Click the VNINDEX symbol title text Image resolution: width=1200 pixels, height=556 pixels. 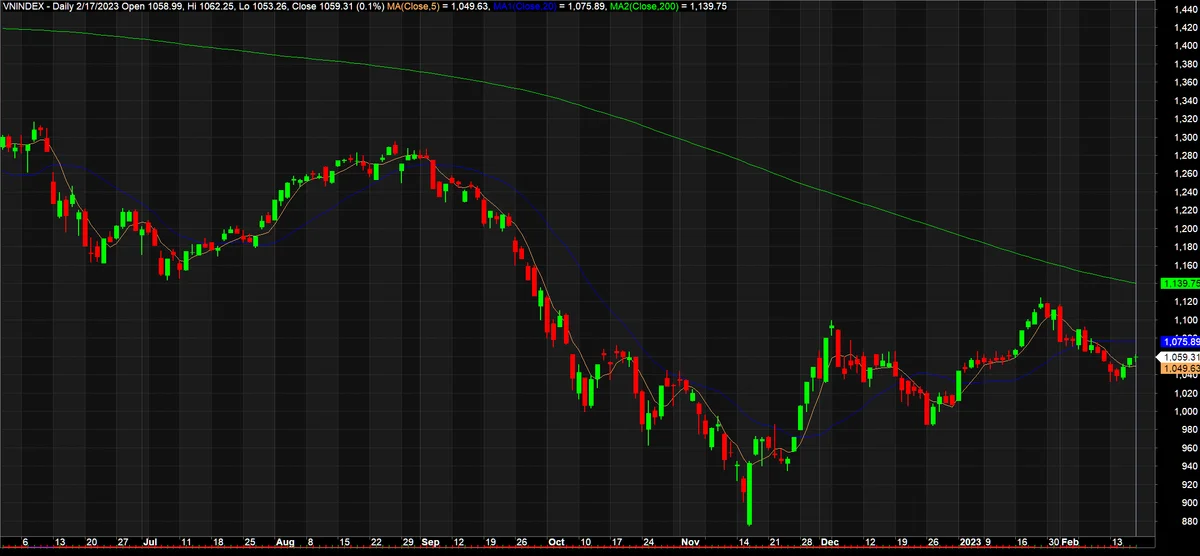(x=24, y=7)
